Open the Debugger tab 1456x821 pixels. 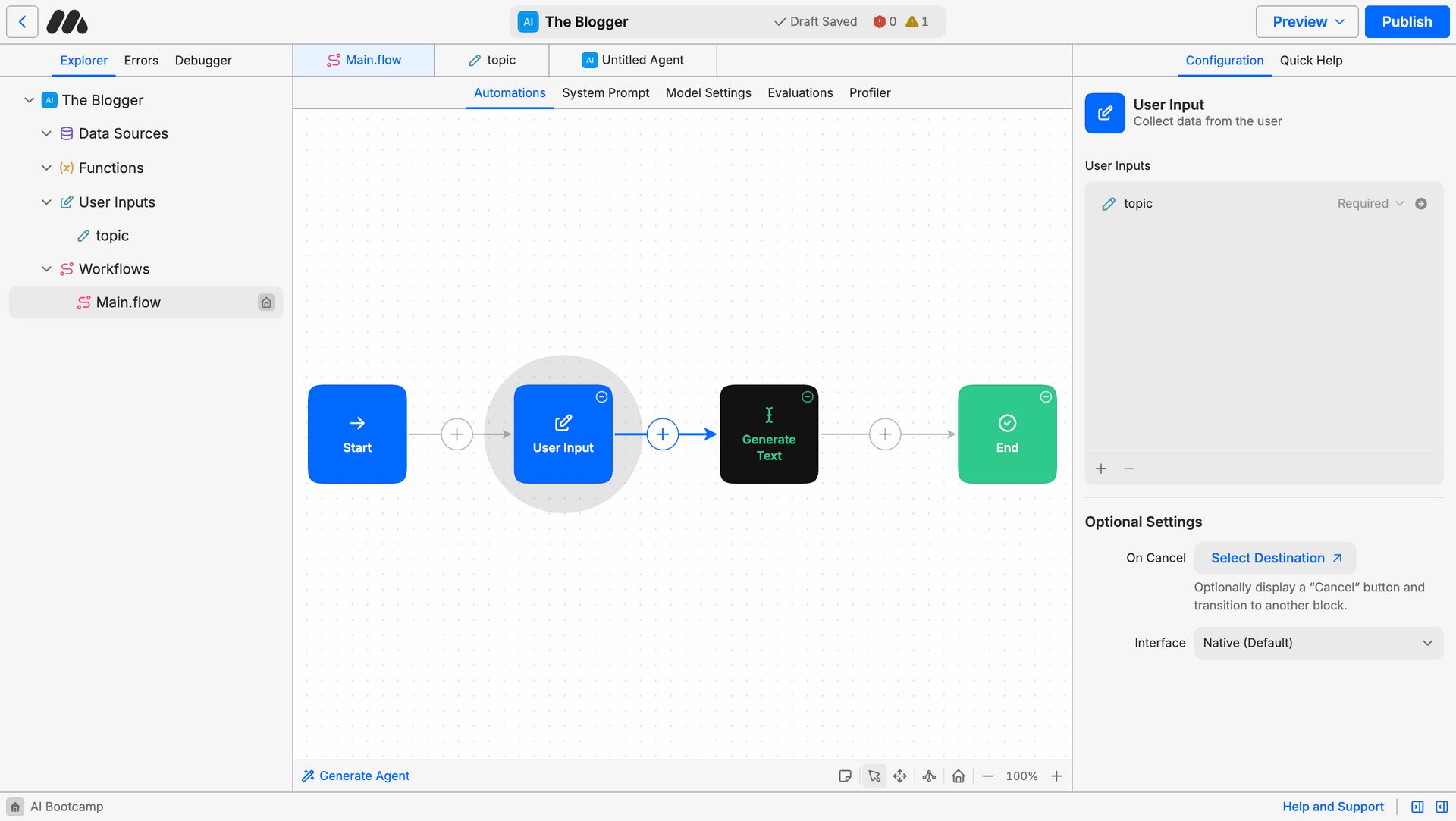202,61
